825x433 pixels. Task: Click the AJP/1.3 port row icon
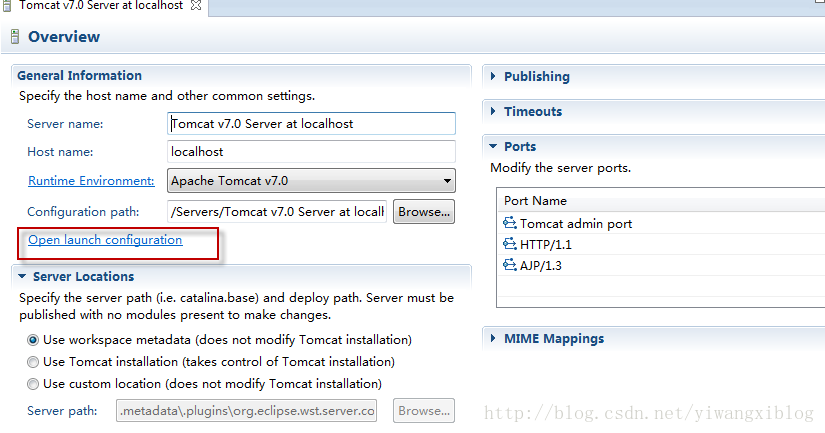coord(509,265)
